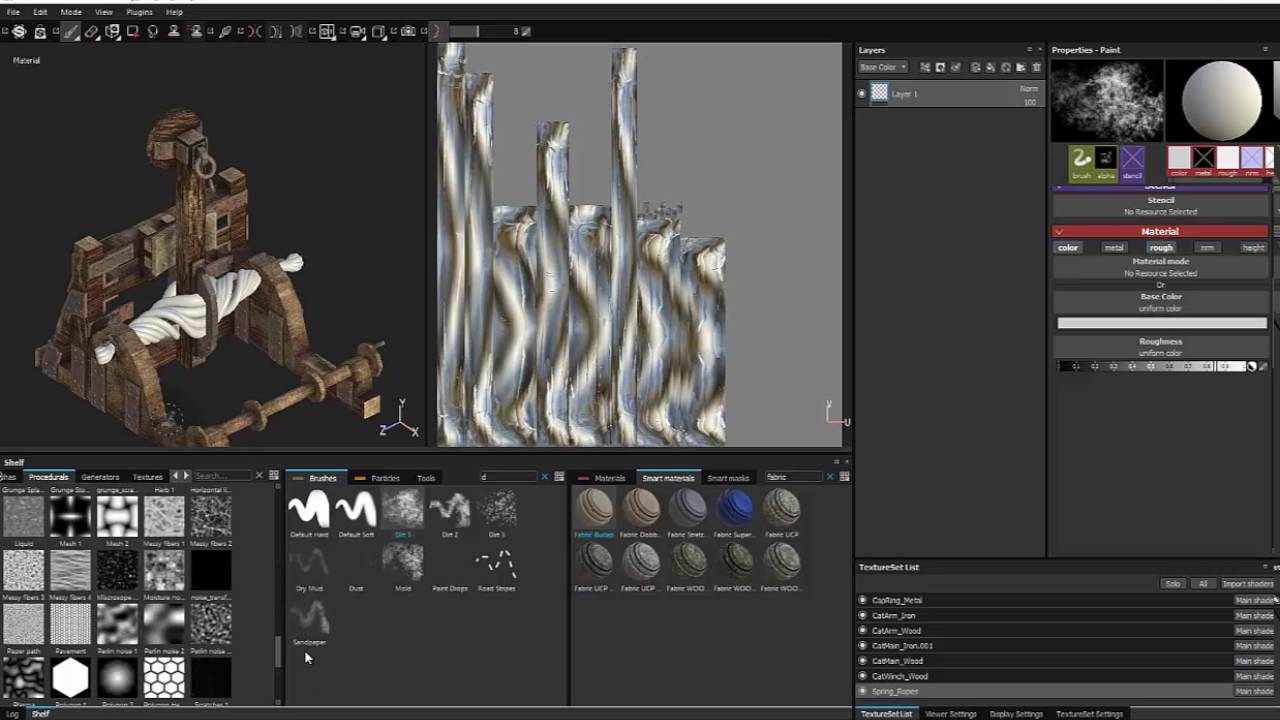The height and width of the screenshot is (720, 1280).
Task: Select the Polygon Fill tool
Action: point(133,31)
